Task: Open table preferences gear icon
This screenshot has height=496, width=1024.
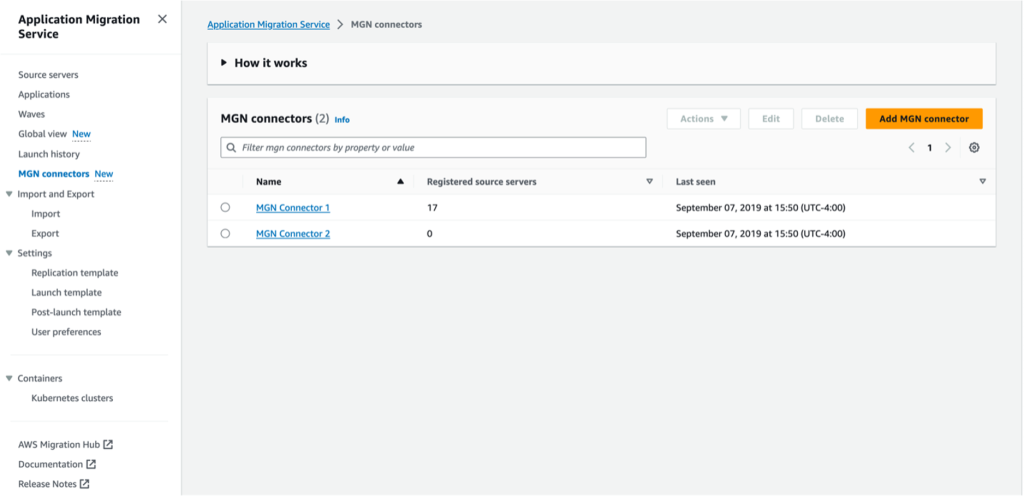Action: coord(974,147)
